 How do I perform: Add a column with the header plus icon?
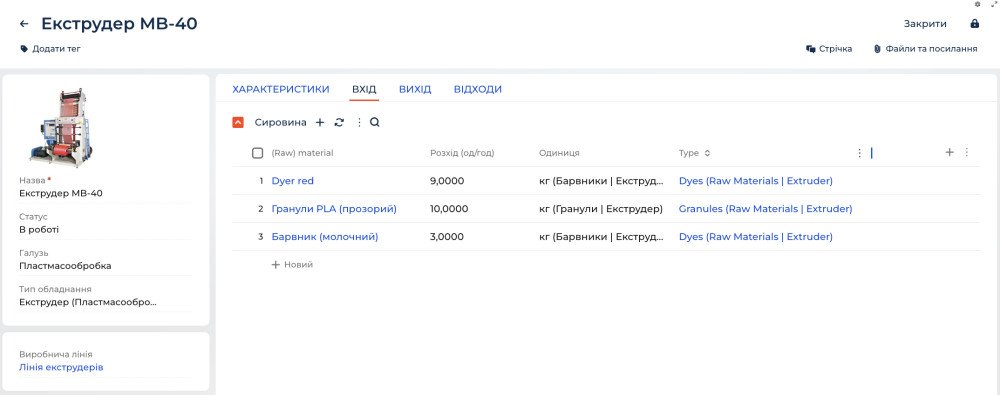(949, 153)
